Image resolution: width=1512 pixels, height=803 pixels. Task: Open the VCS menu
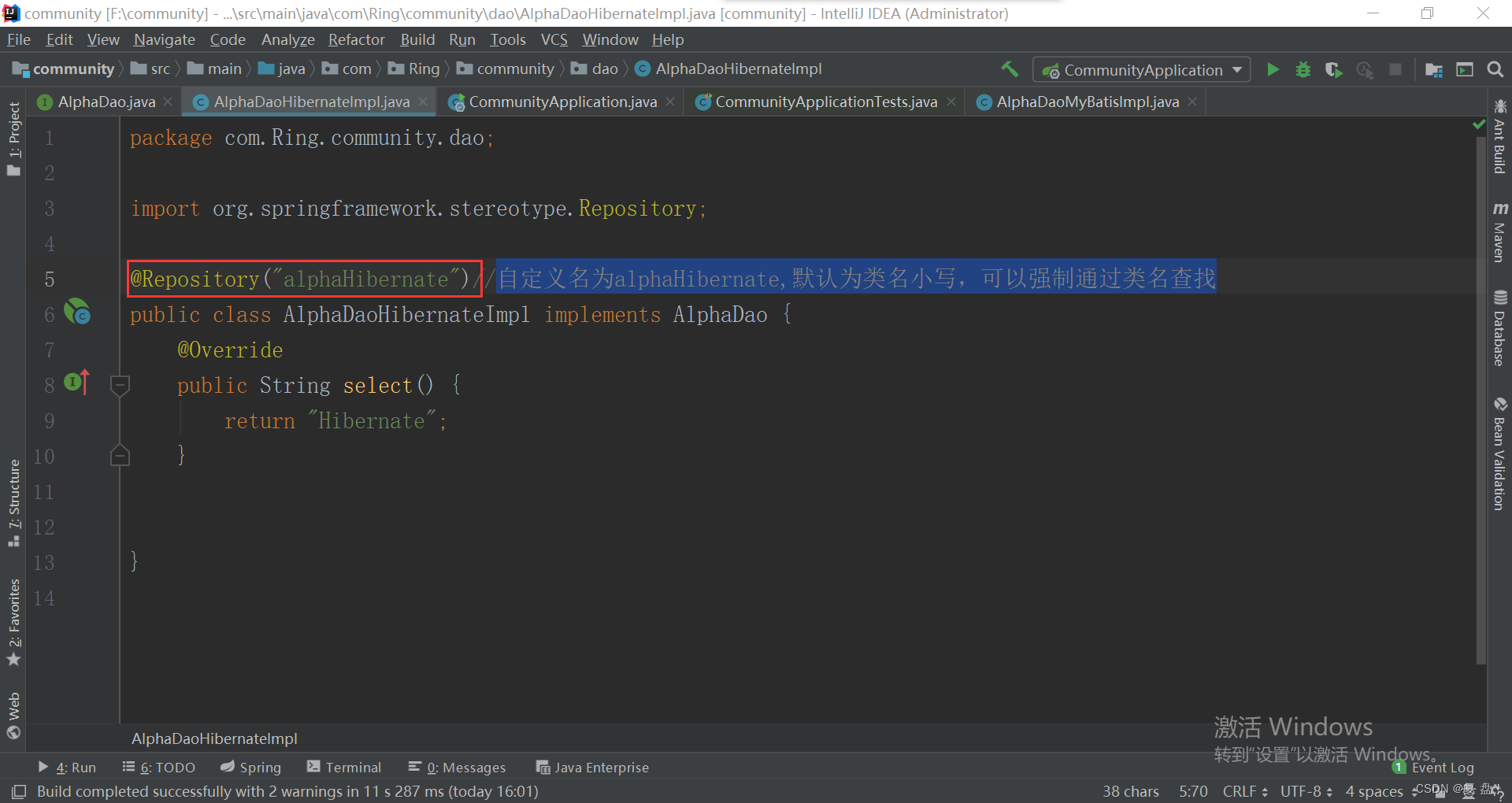tap(554, 39)
